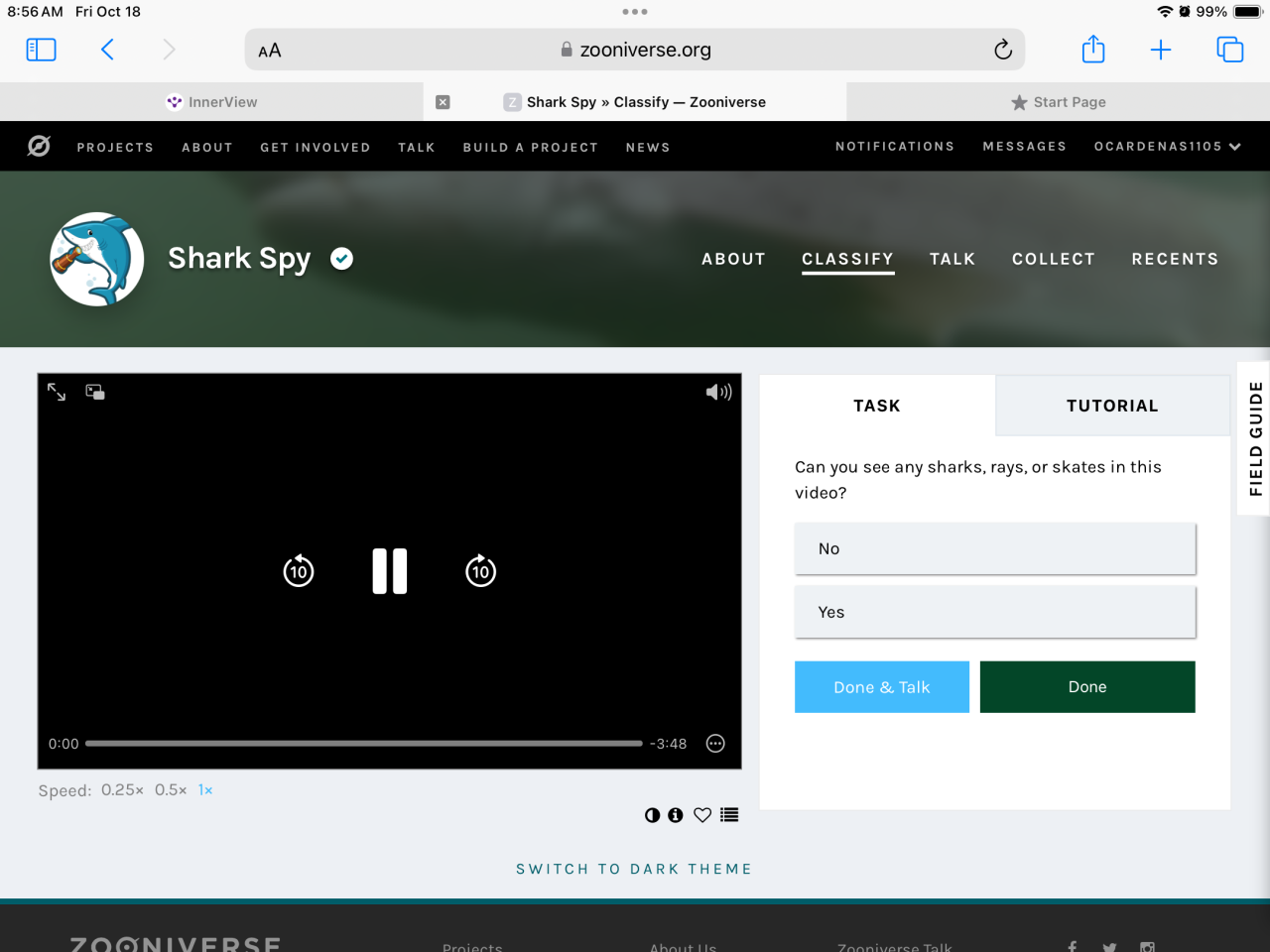The width and height of the screenshot is (1270, 952).
Task: Expand the Field Guide side panel
Action: pyautogui.click(x=1255, y=438)
